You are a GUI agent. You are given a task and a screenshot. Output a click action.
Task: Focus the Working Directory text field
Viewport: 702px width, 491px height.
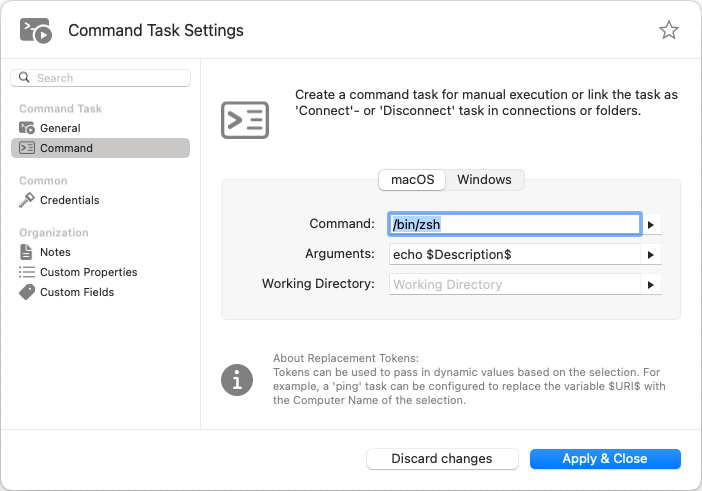click(x=513, y=285)
